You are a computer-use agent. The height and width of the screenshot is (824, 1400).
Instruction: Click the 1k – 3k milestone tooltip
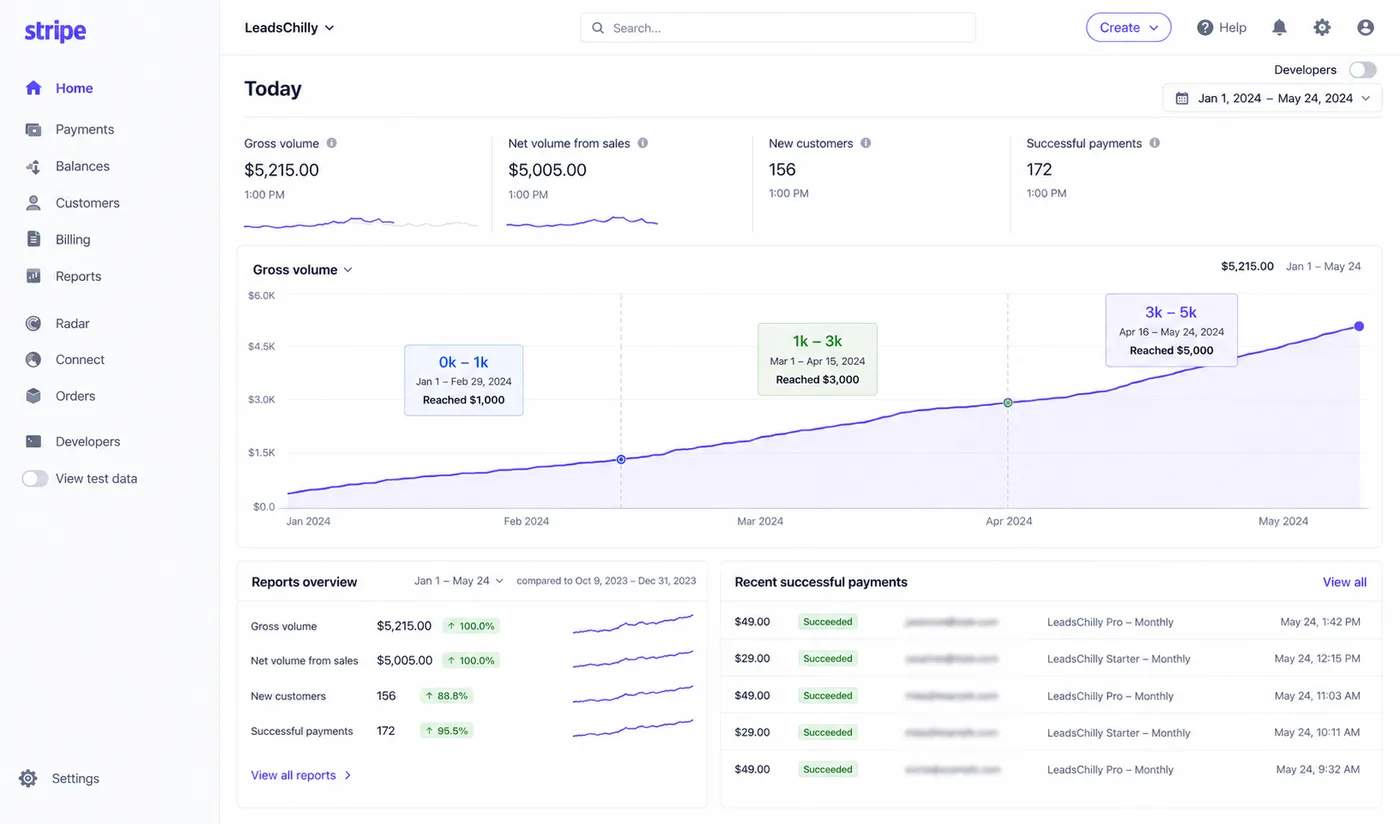(x=818, y=359)
